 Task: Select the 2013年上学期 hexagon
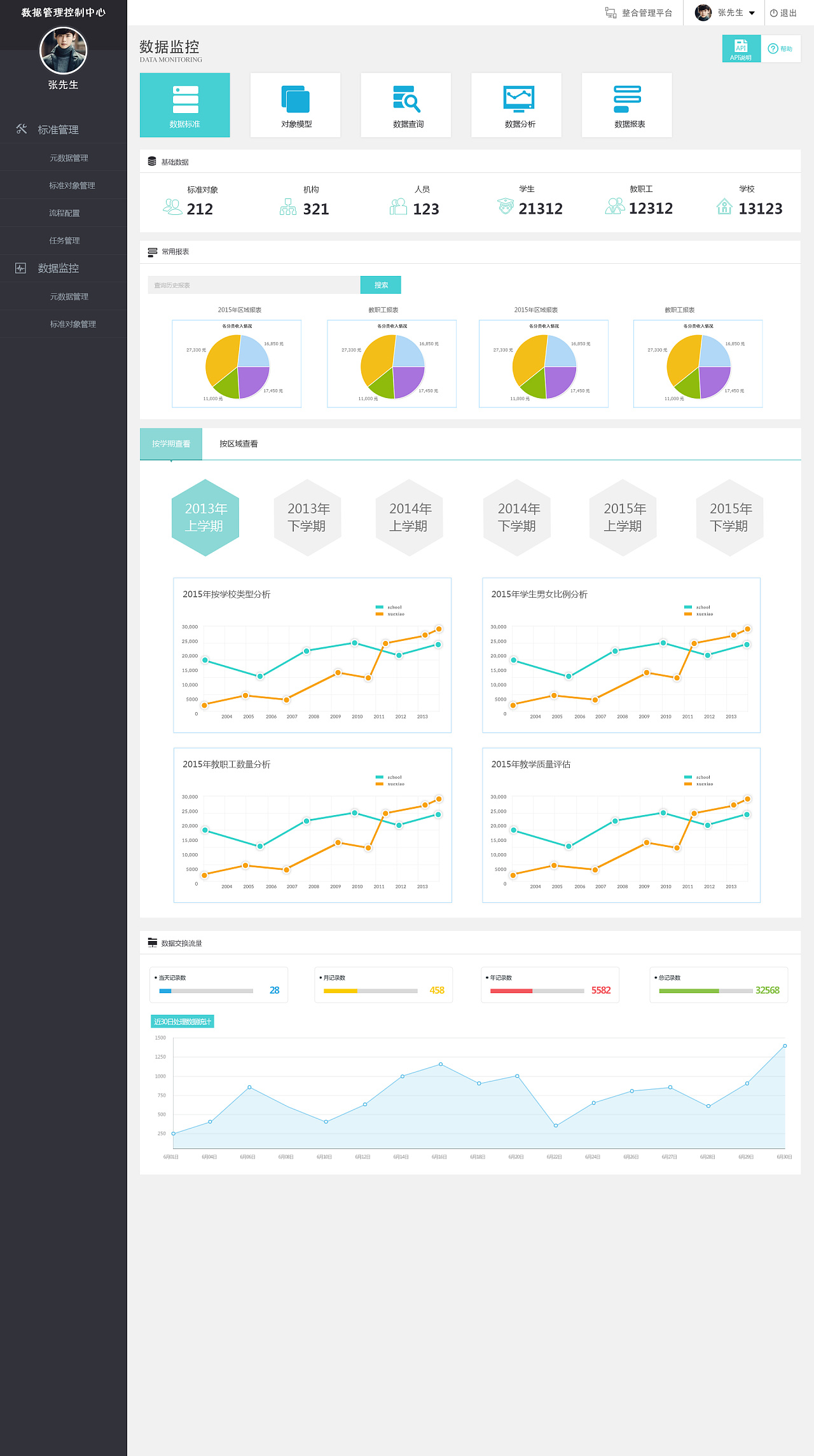coord(205,518)
